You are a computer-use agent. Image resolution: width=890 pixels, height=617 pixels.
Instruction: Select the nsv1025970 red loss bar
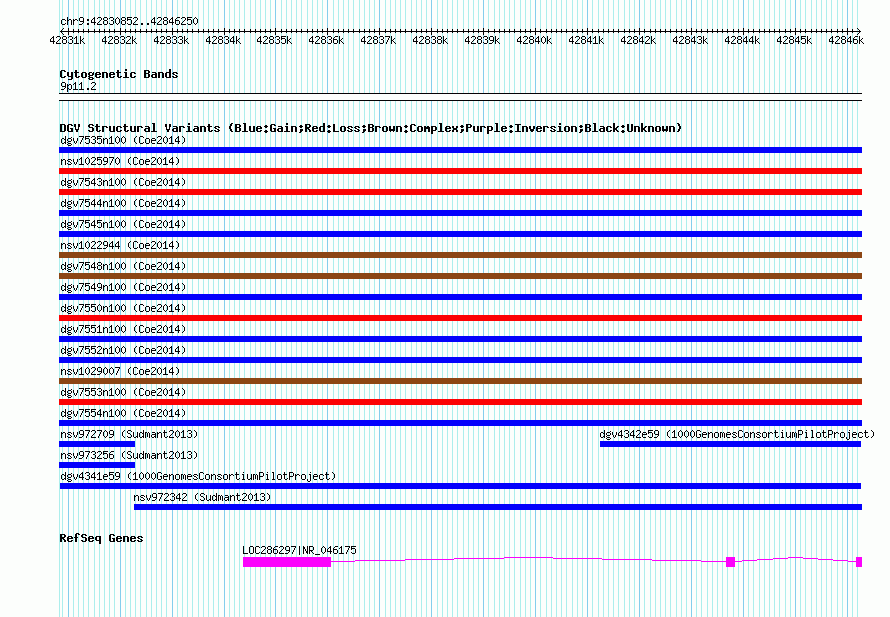tap(460, 171)
